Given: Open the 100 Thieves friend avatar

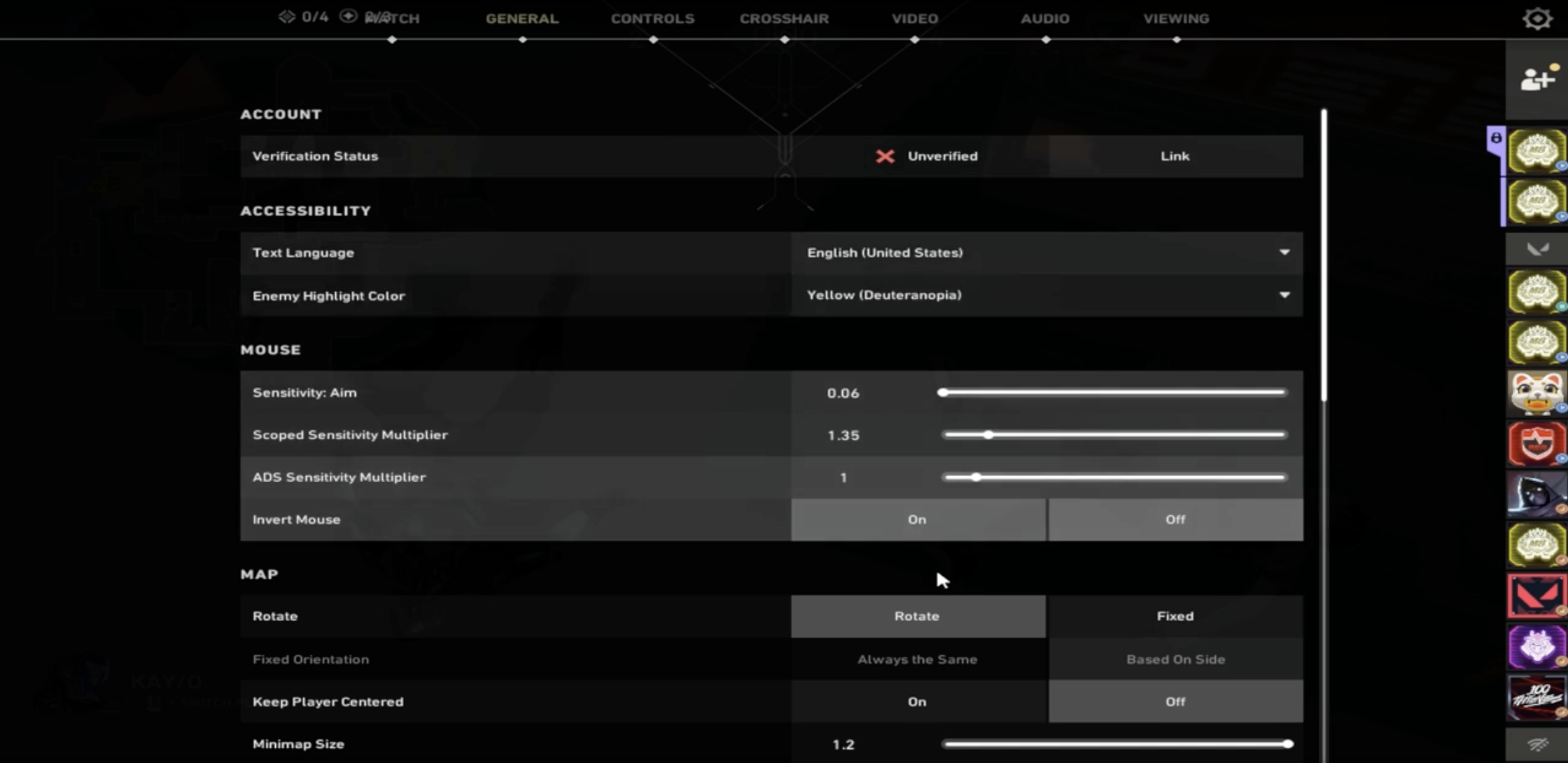Looking at the screenshot, I should point(1536,698).
